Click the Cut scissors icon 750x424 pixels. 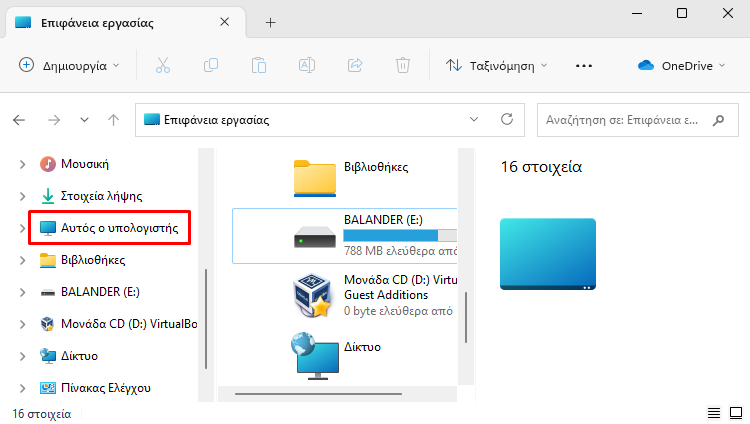pos(163,65)
